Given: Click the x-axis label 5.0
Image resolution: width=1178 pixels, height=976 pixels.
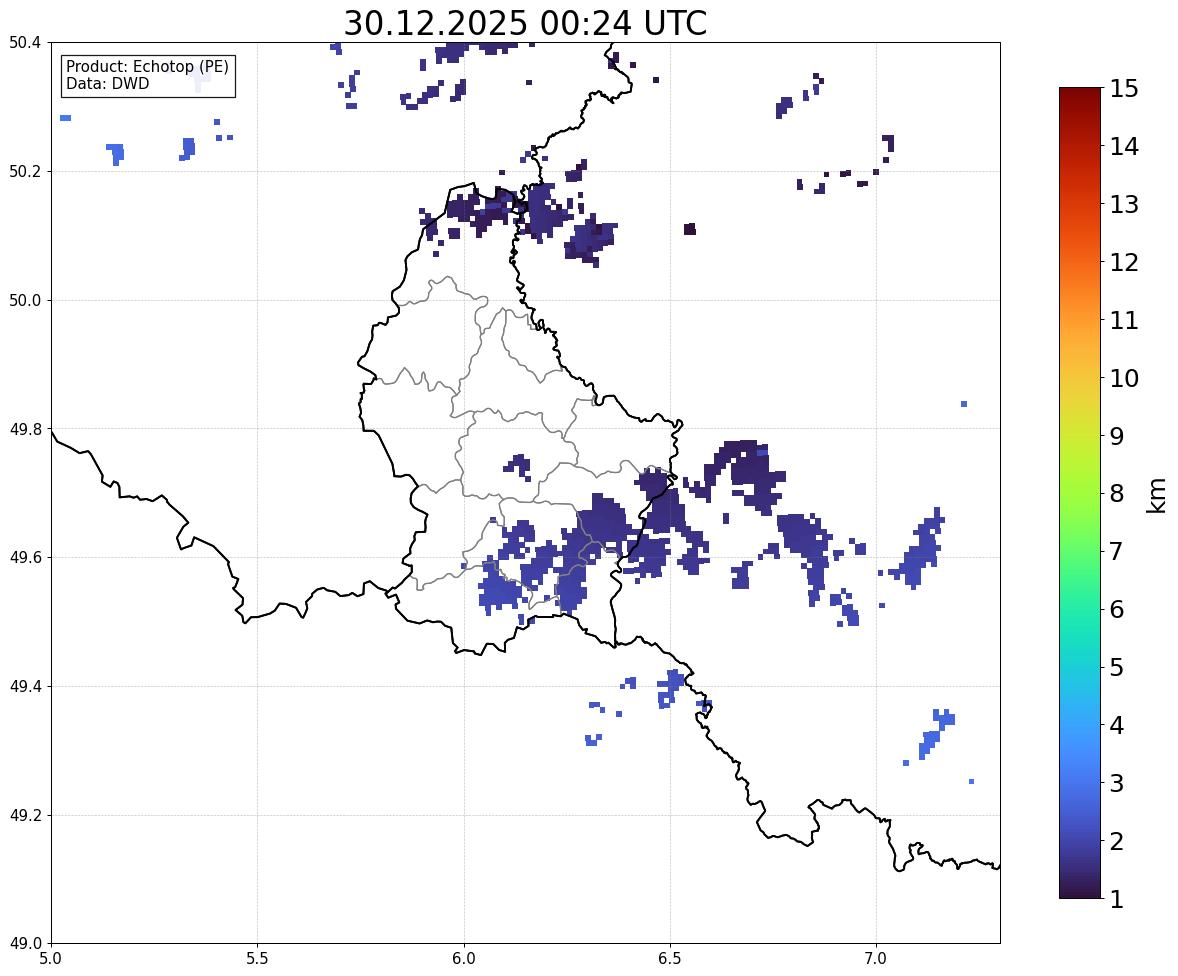Looking at the screenshot, I should coord(51,959).
